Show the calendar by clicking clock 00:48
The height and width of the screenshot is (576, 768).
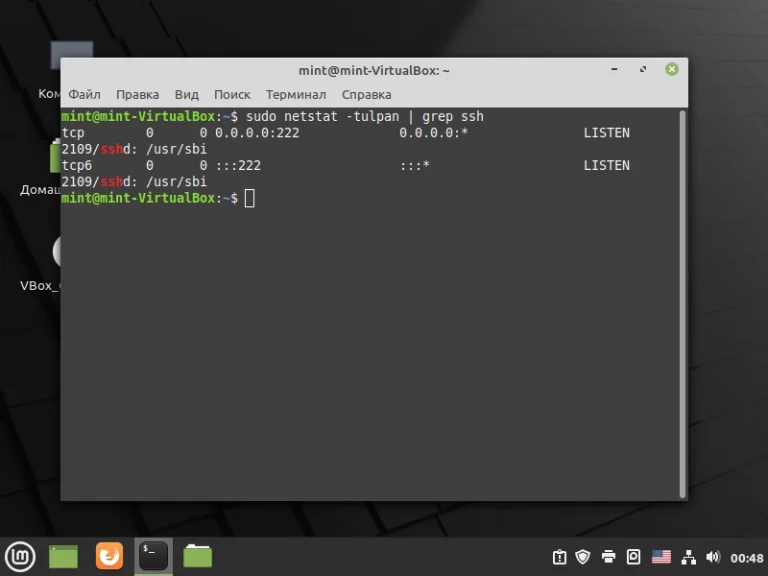746,558
